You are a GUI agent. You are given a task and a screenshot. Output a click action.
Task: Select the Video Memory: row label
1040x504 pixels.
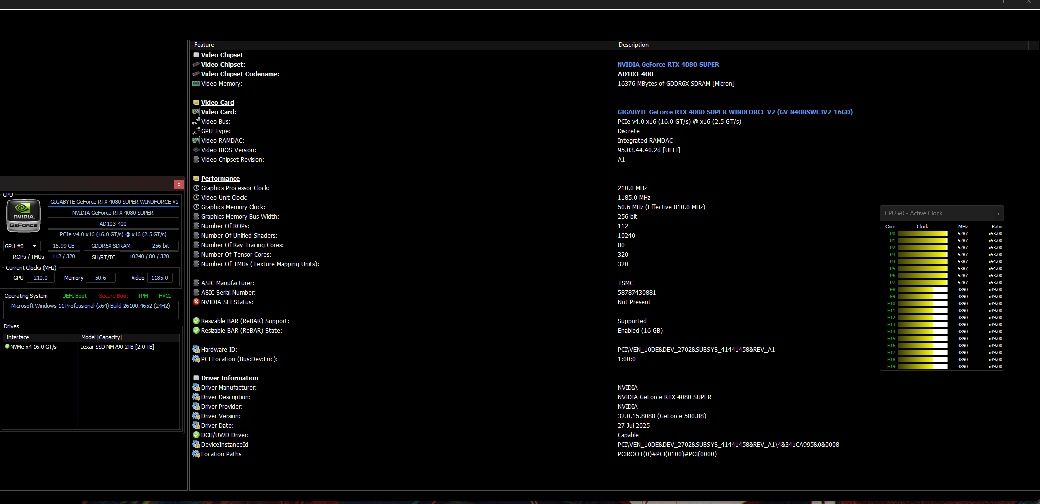[x=222, y=84]
